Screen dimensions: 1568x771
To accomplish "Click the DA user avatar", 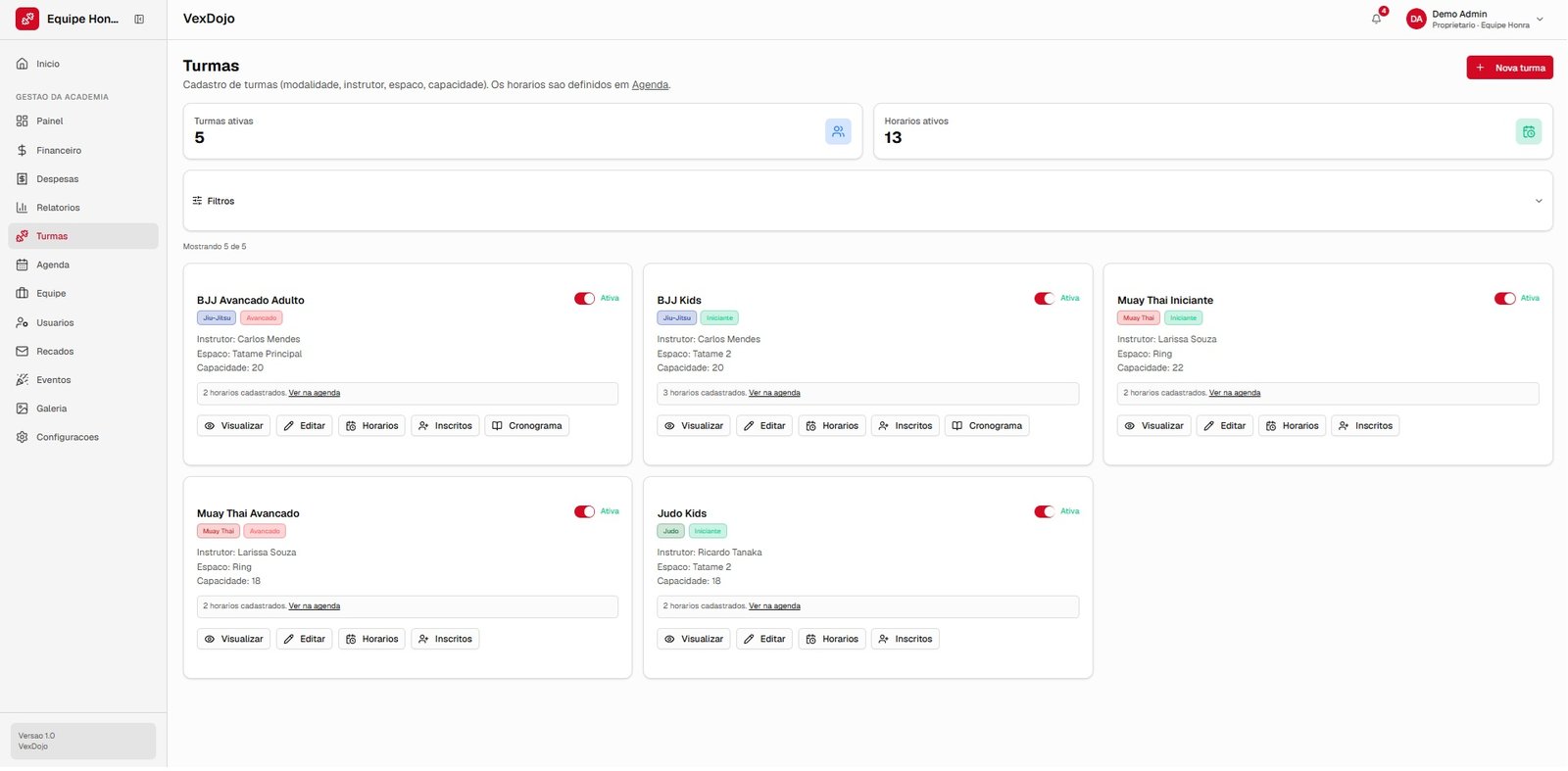I will tap(1415, 19).
